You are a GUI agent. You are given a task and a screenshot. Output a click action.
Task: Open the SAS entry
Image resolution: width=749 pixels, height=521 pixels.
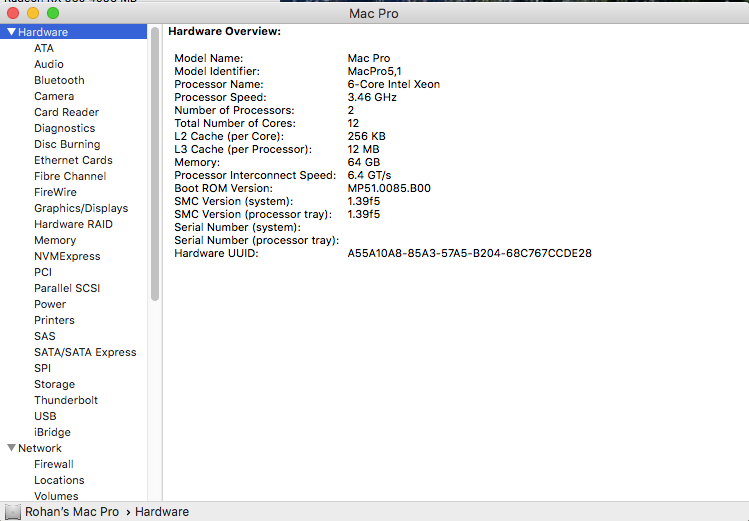tap(45, 336)
